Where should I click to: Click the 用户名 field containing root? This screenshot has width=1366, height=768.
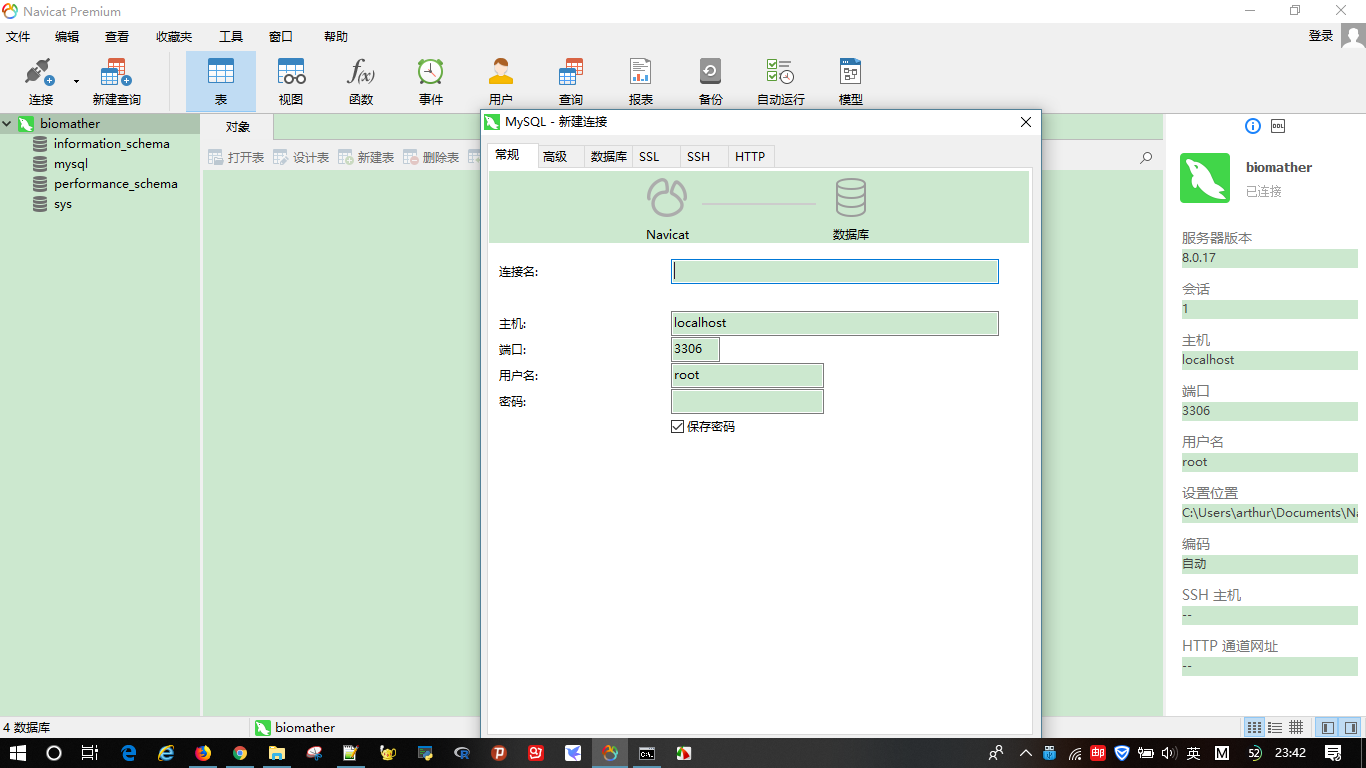tap(747, 375)
